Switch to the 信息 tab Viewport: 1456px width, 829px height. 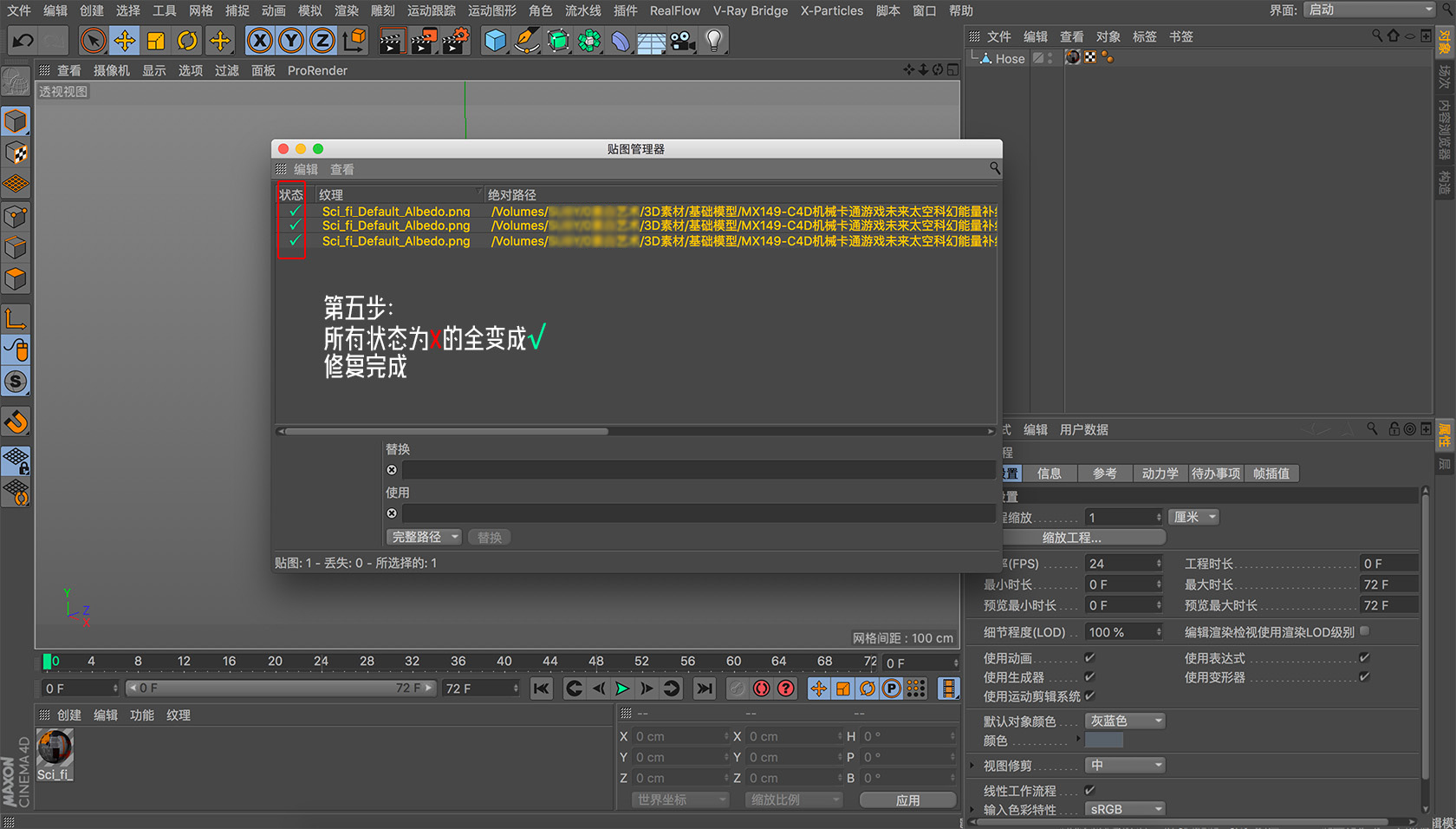click(1050, 473)
